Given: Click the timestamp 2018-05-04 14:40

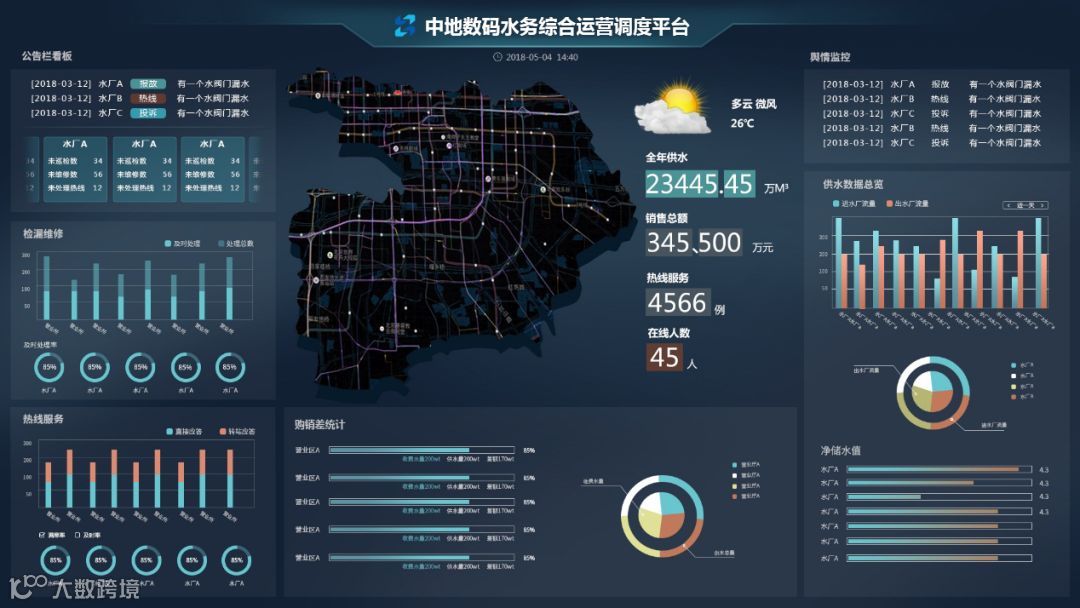Looking at the screenshot, I should (542, 57).
